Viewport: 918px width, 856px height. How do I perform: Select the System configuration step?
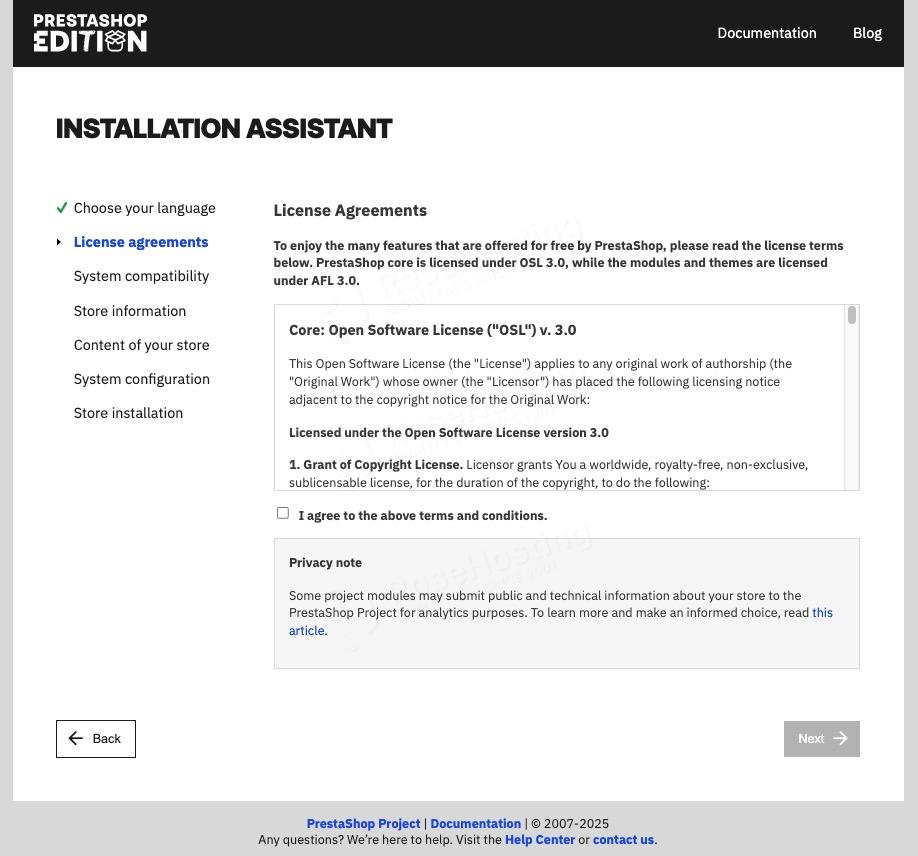pyautogui.click(x=142, y=379)
